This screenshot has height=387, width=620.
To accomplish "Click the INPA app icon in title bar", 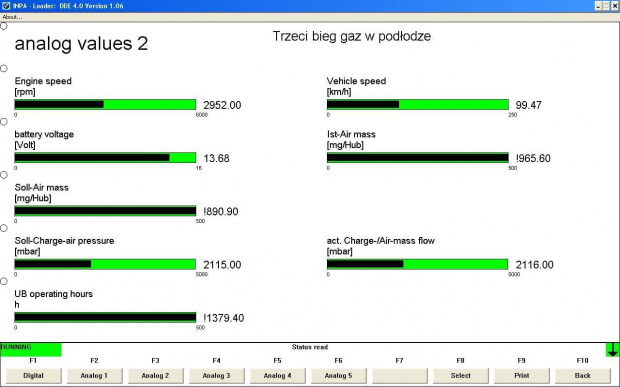I will coord(6,6).
